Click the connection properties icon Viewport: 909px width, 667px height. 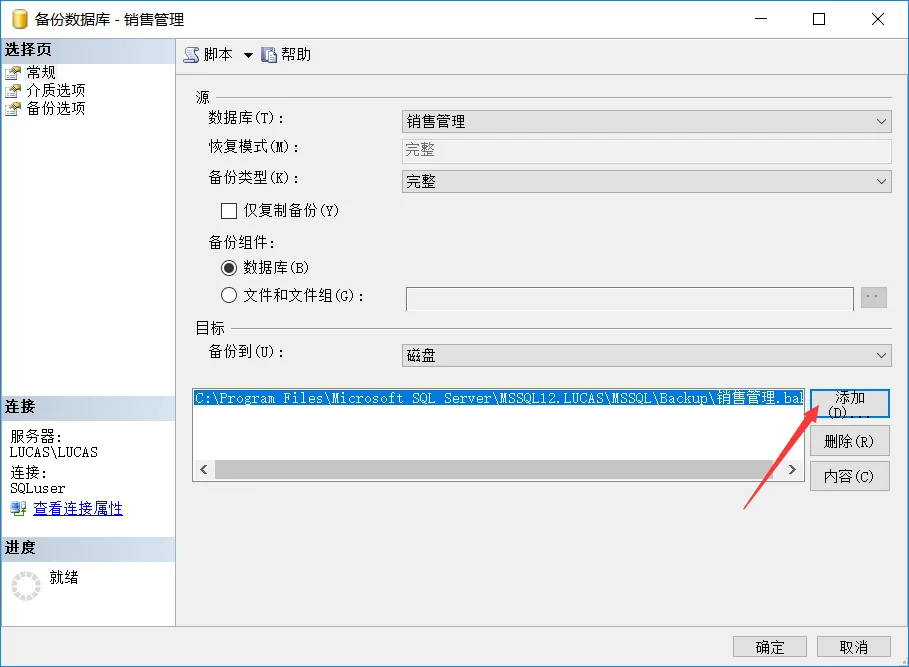pyautogui.click(x=18, y=509)
